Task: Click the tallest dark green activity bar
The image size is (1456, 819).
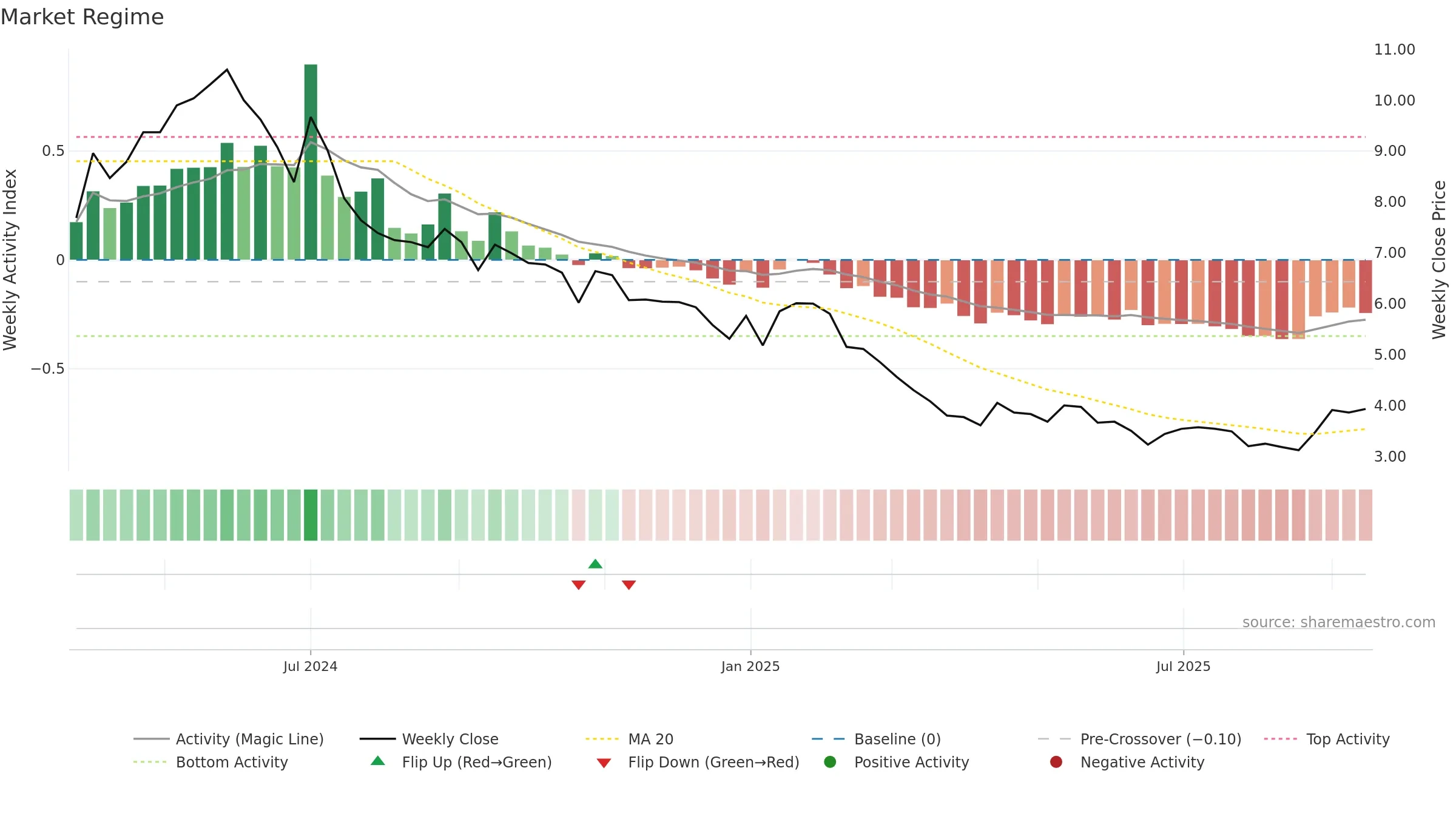Action: click(311, 162)
